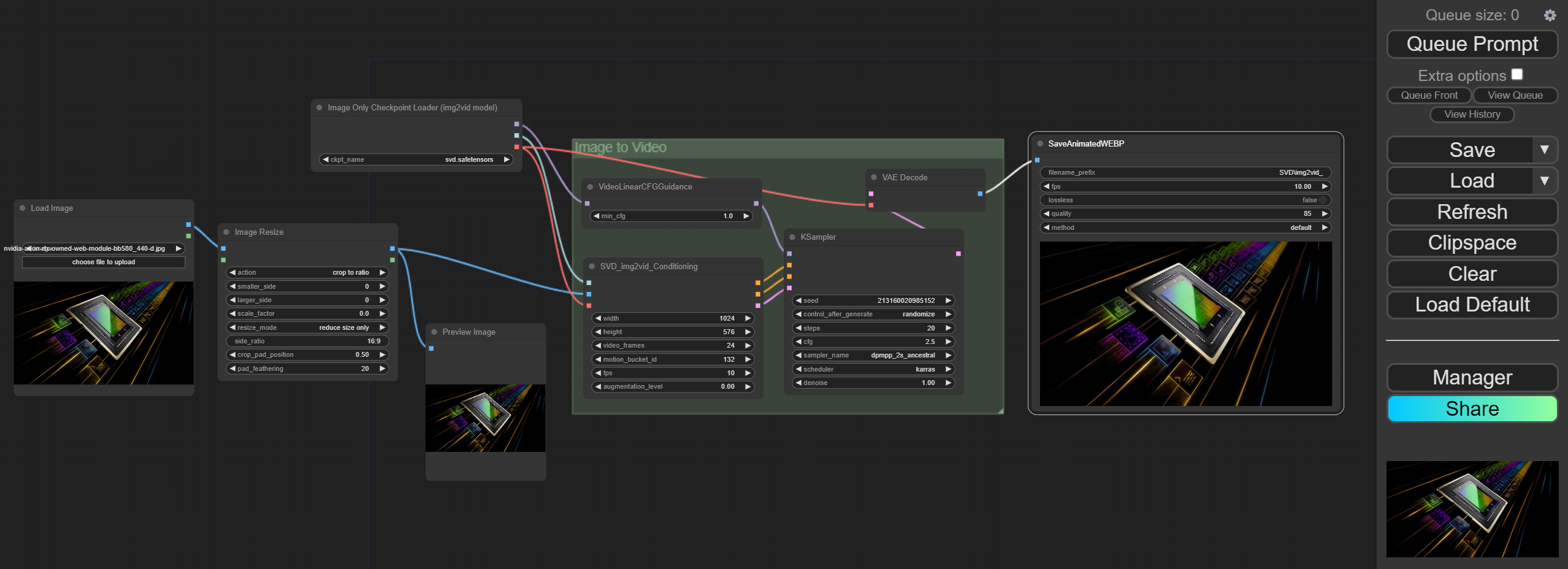
Task: Click left arrow of min_cfg value
Action: [596, 216]
